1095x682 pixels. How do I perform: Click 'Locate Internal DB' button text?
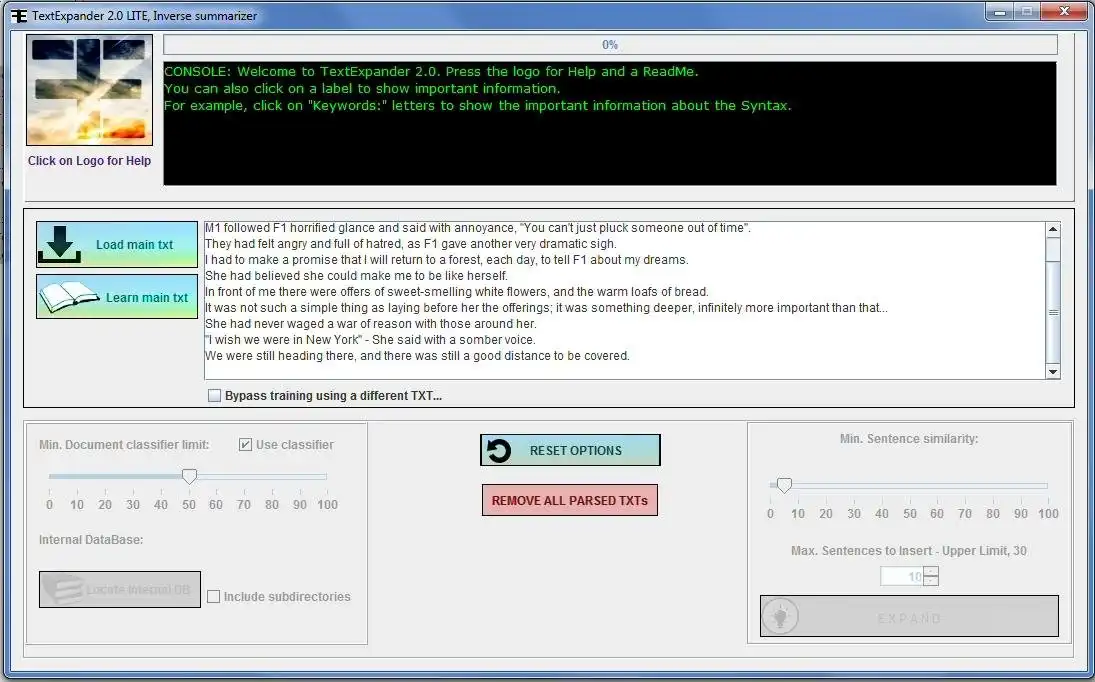pos(138,590)
